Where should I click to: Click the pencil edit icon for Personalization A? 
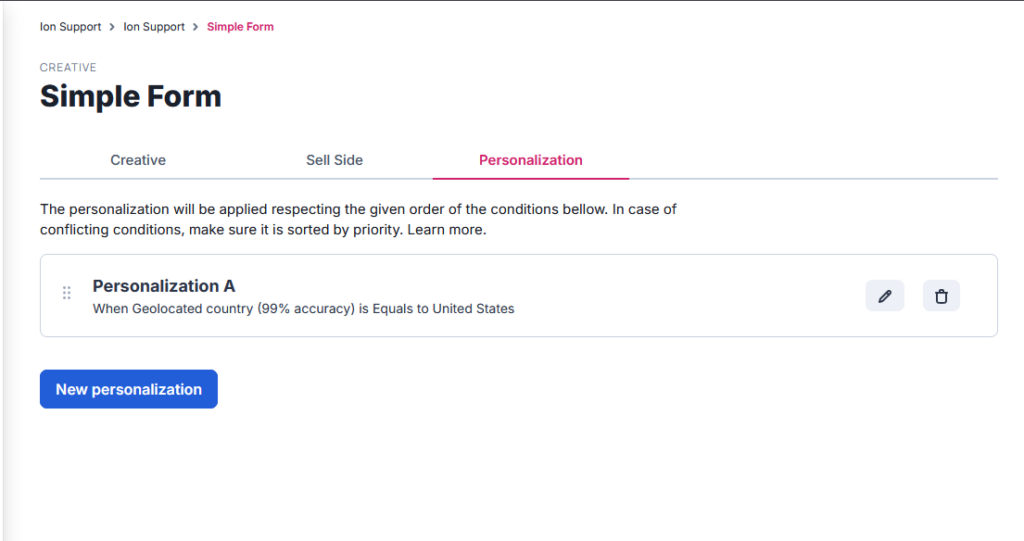tap(884, 296)
